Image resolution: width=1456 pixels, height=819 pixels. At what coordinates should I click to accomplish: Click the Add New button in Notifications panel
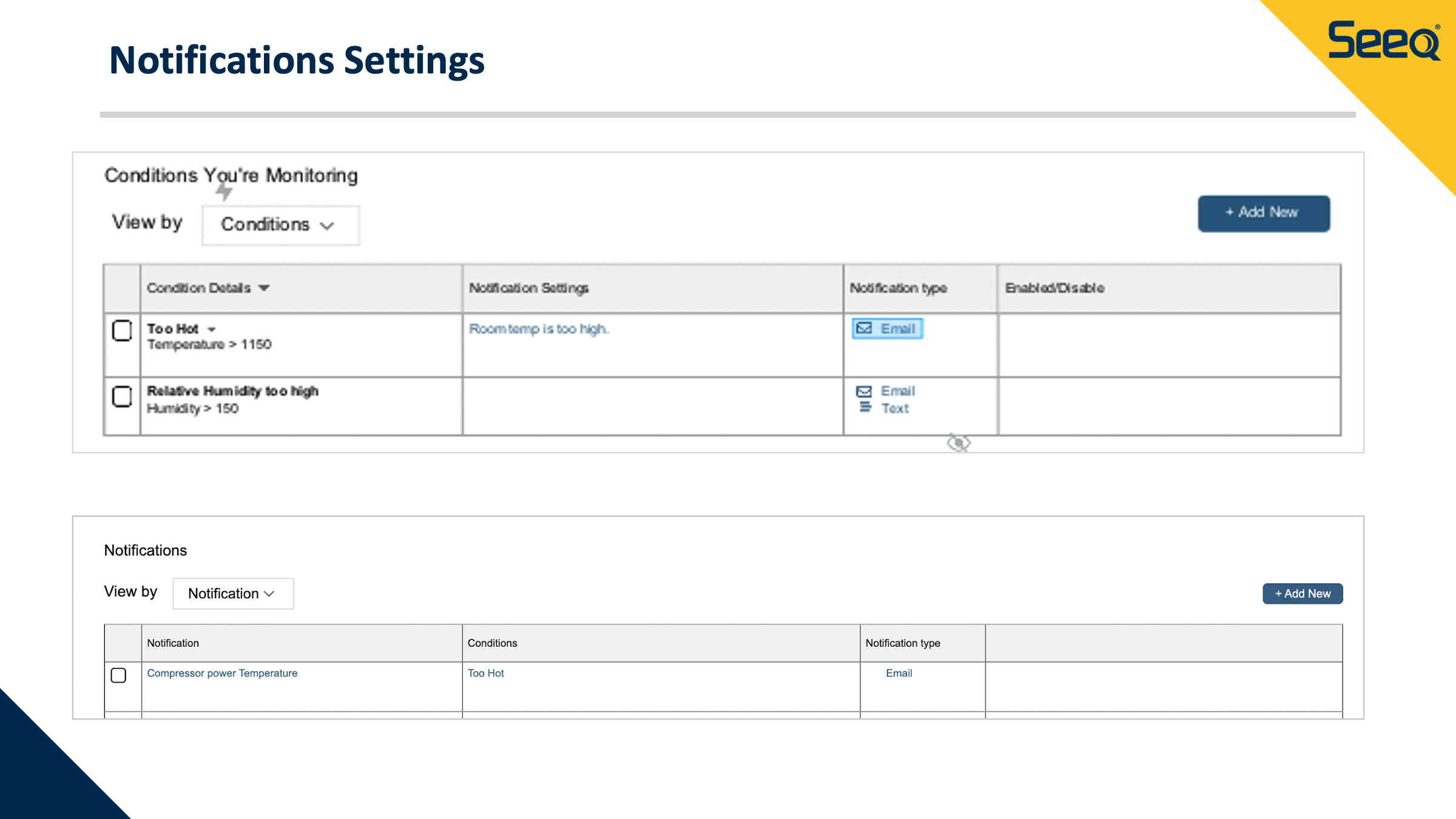(x=1303, y=593)
